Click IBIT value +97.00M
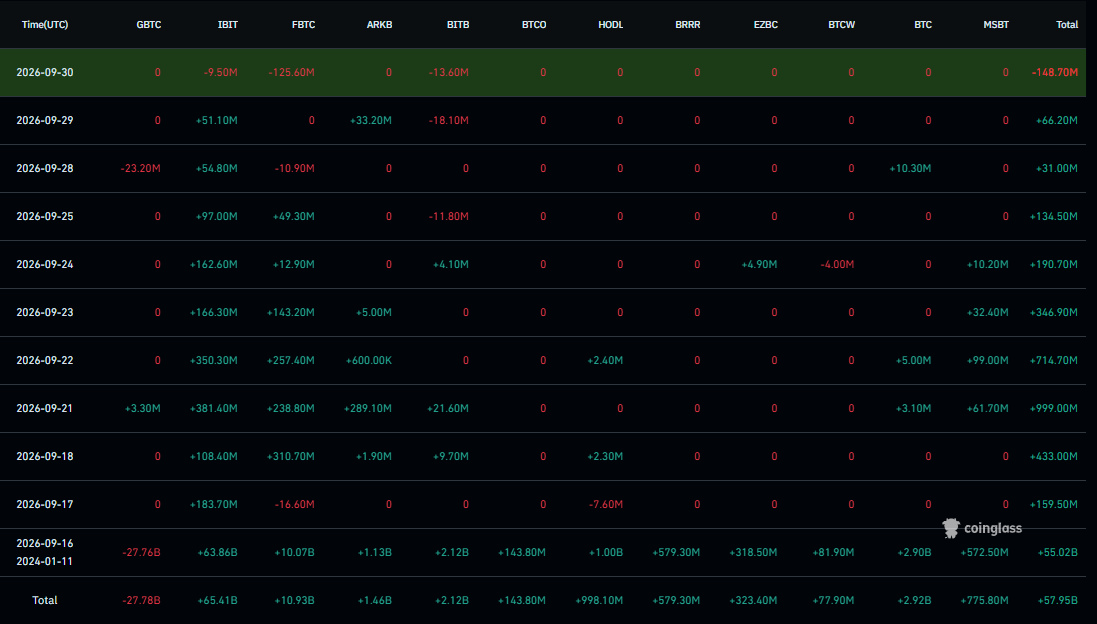1097x624 pixels. coord(217,217)
